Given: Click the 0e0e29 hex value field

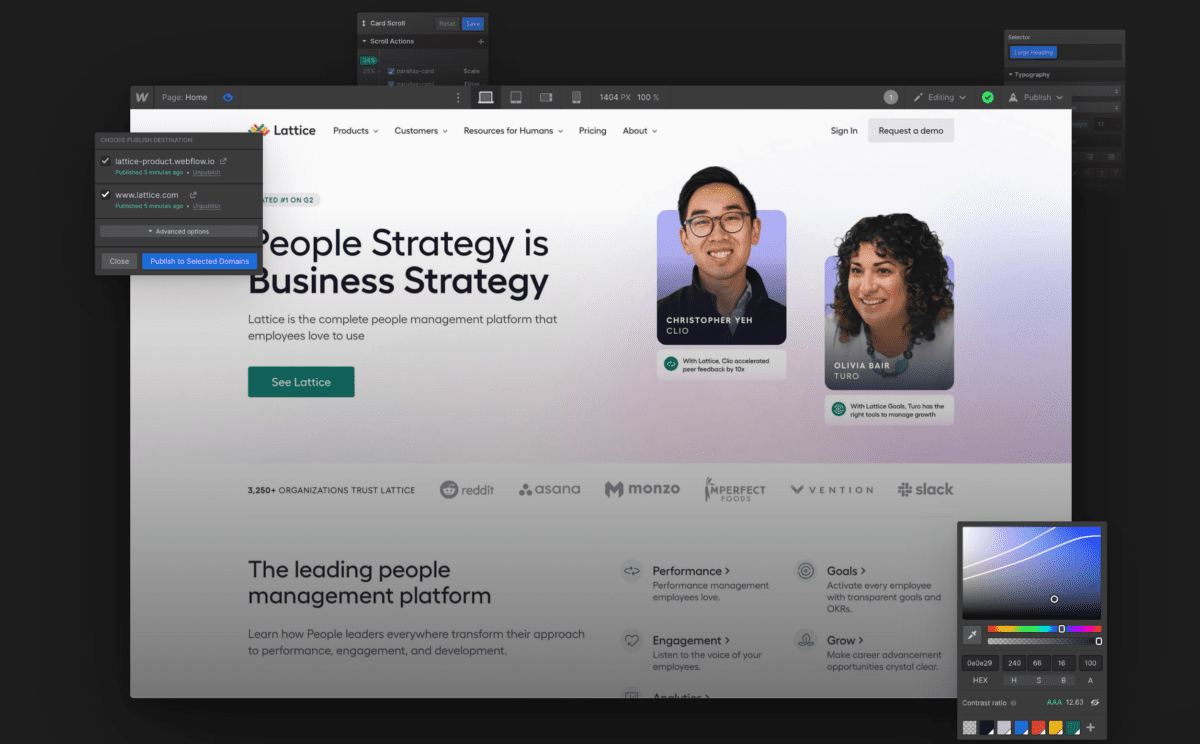Looking at the screenshot, I should point(979,662).
